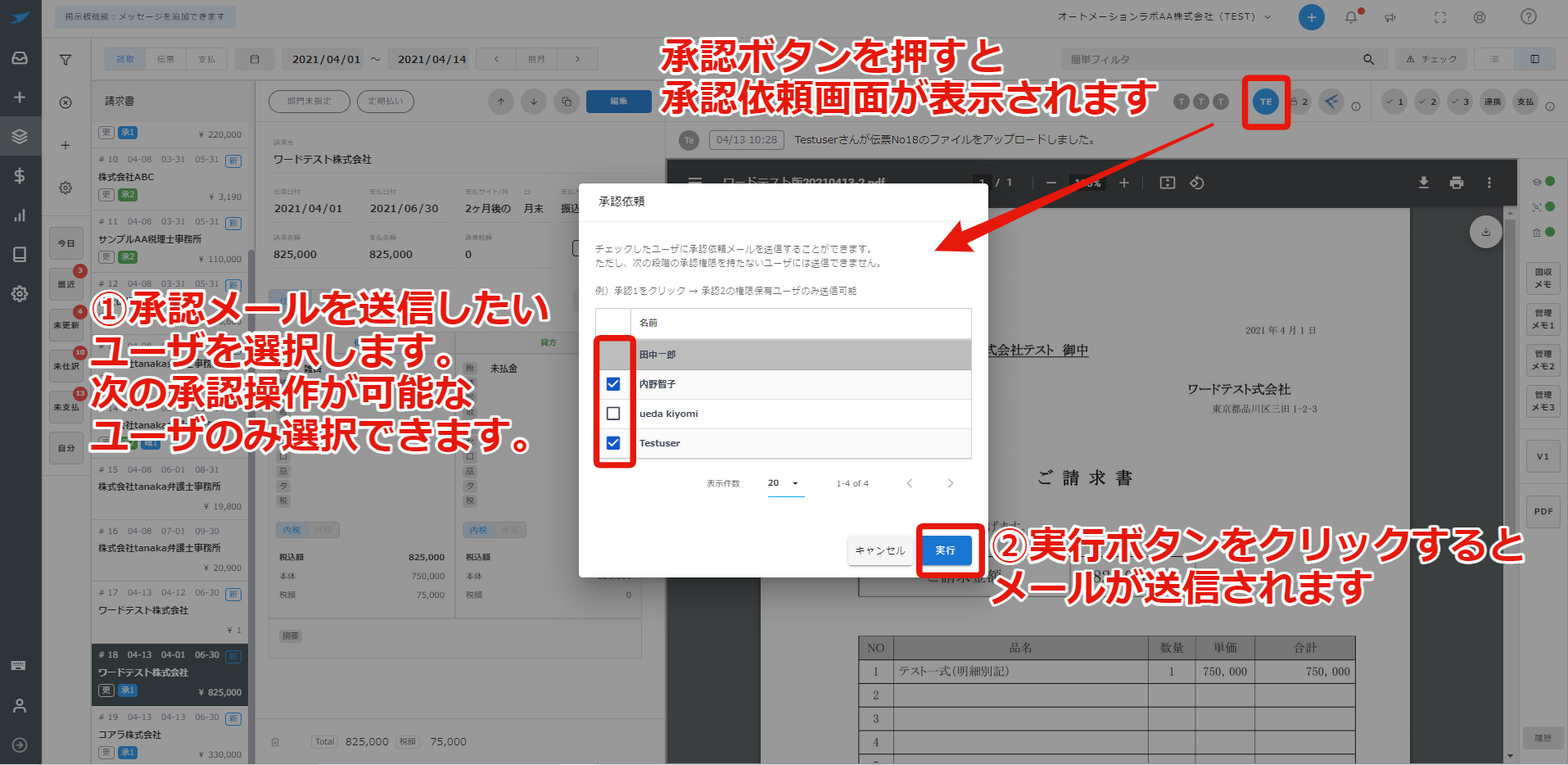This screenshot has width=1568, height=765.
Task: Click the round floating download button
Action: coord(1486,232)
